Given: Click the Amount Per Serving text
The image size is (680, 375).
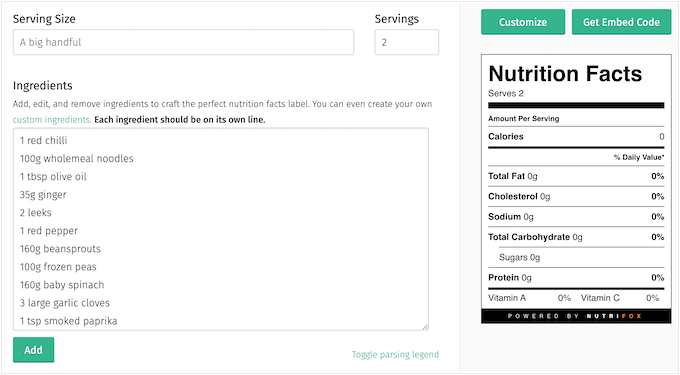Looking at the screenshot, I should click(523, 118).
